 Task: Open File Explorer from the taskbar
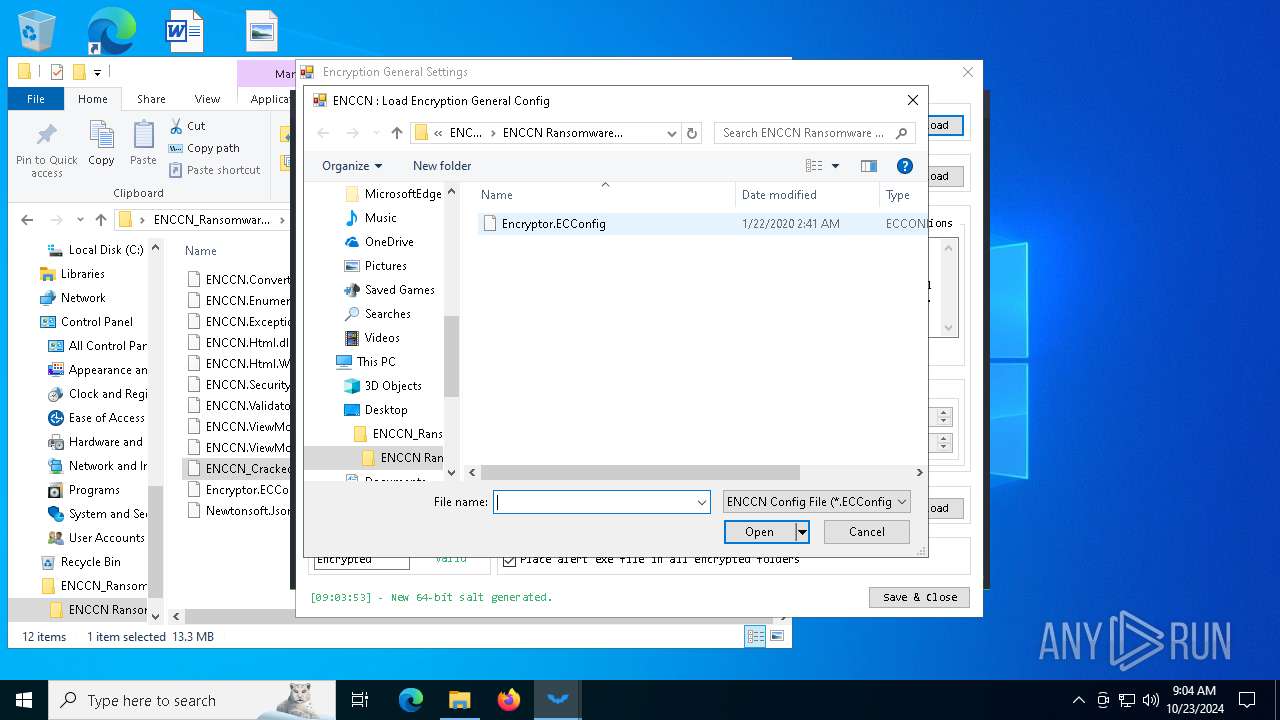[x=459, y=700]
